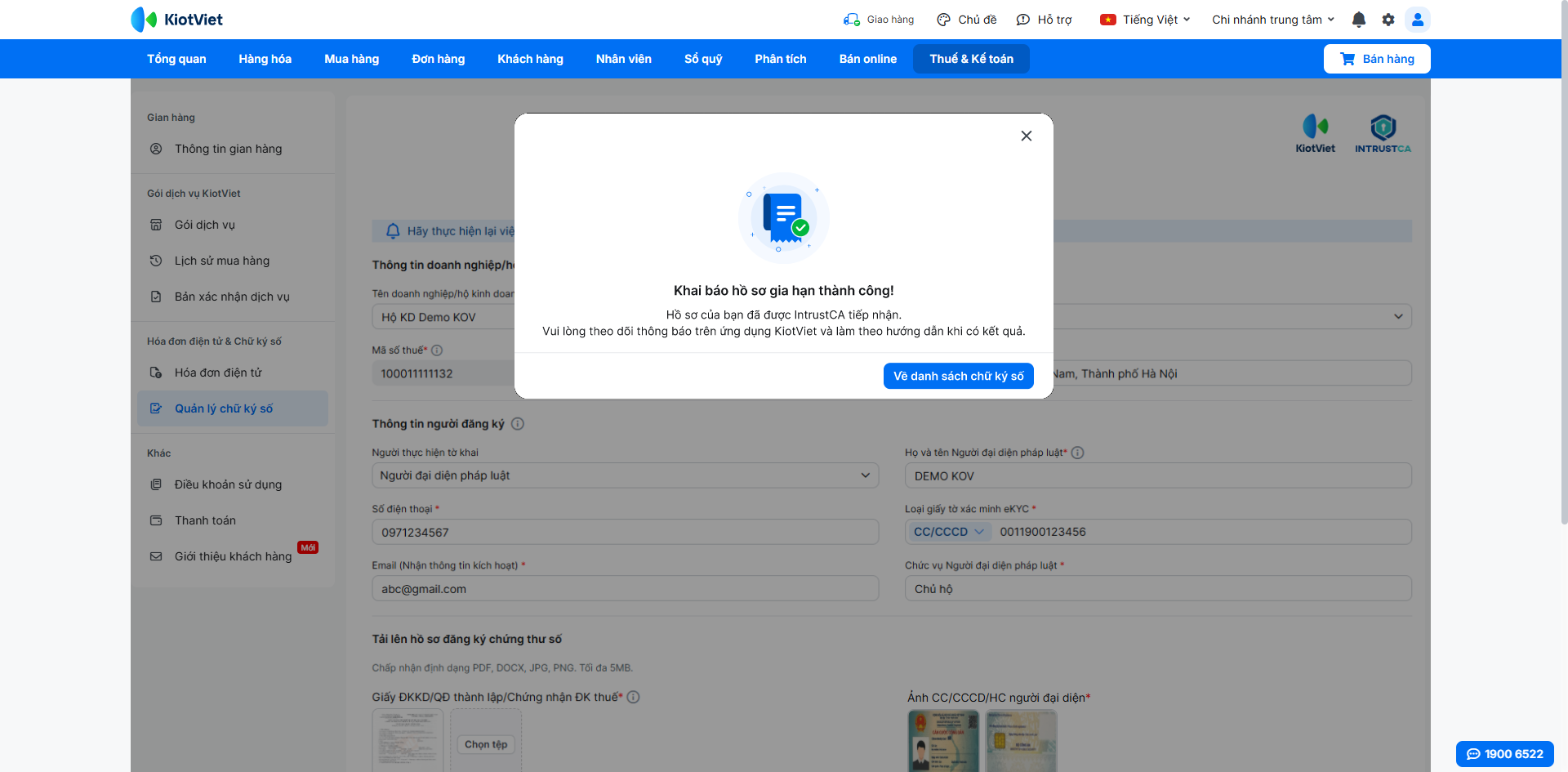
Task: Click the Giới thiệu khách hàng envelope icon
Action: [156, 556]
